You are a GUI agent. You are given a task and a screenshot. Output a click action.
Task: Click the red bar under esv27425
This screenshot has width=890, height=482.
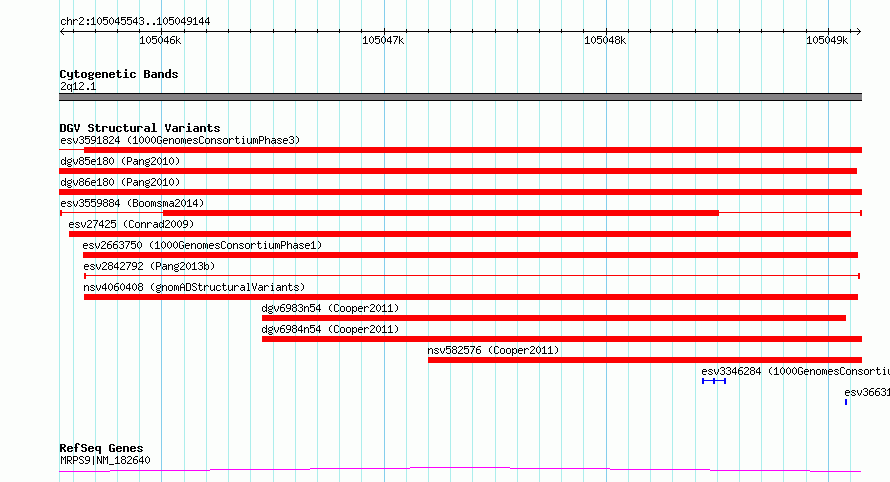pyautogui.click(x=460, y=234)
